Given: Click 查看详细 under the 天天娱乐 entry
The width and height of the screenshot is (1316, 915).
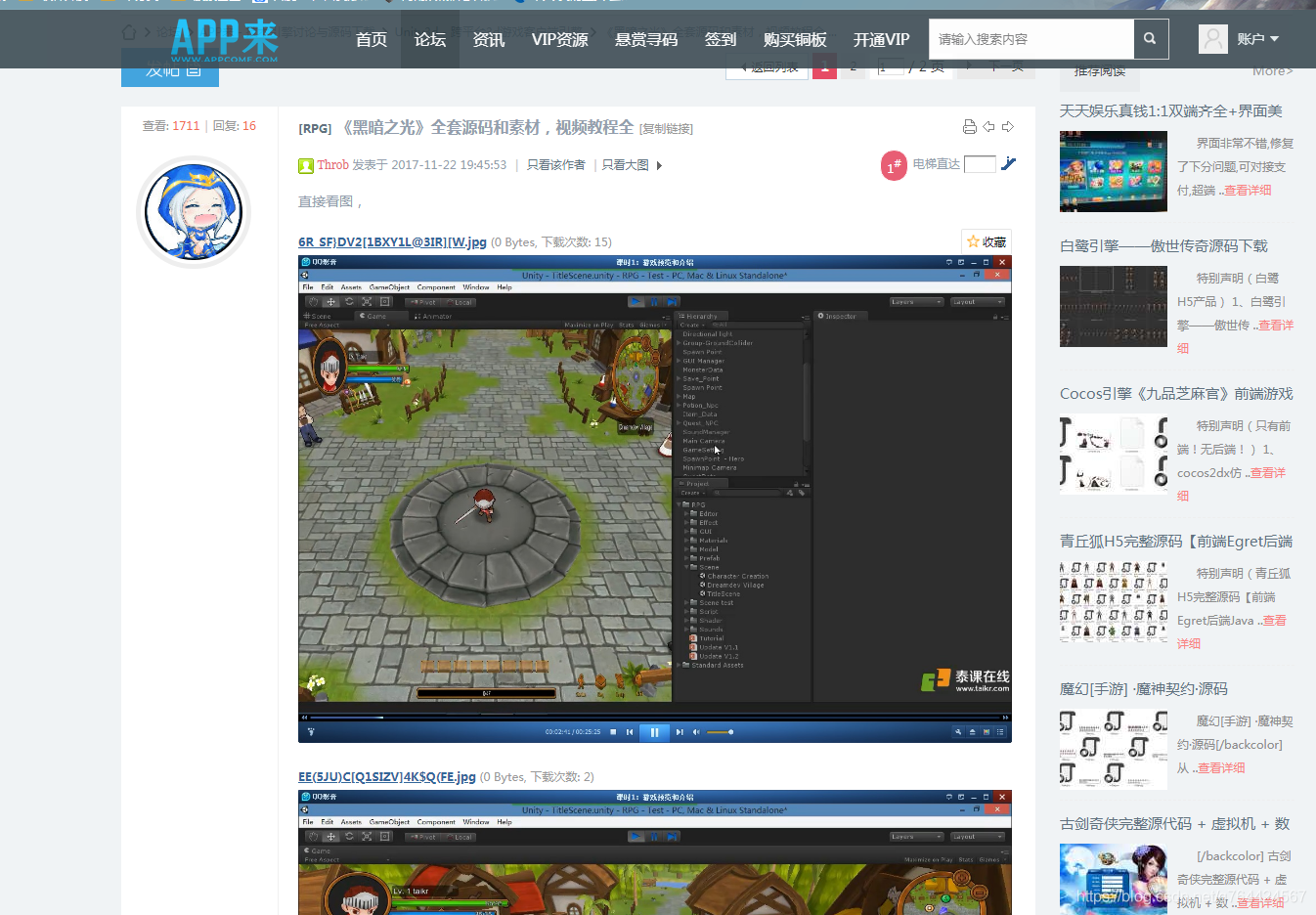Looking at the screenshot, I should pos(1248,191).
